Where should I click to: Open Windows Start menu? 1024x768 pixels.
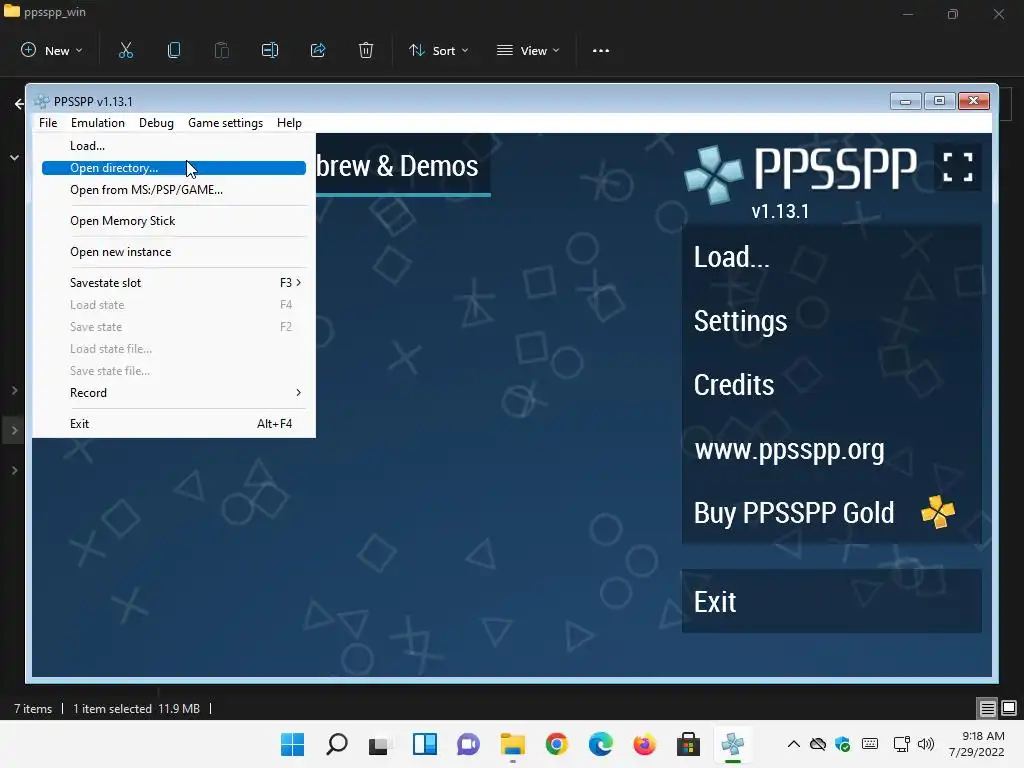292,744
